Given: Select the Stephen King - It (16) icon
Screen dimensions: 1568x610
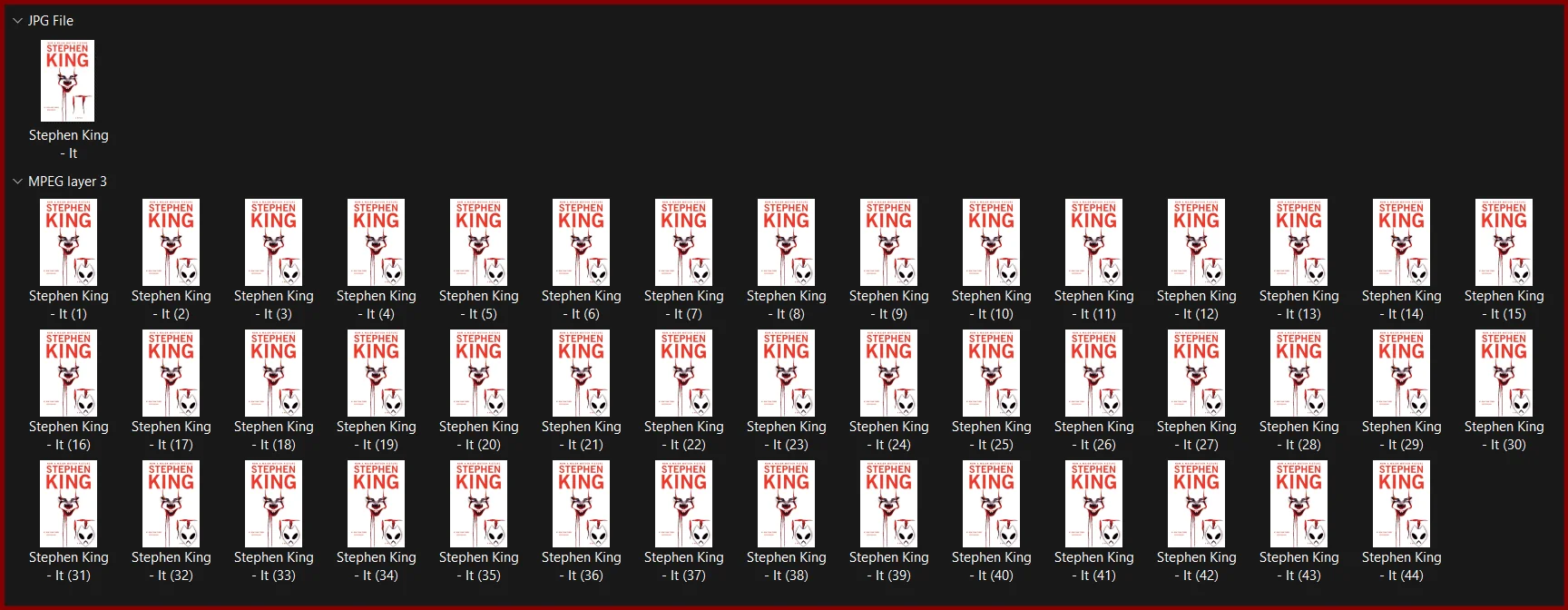Looking at the screenshot, I should [68, 373].
